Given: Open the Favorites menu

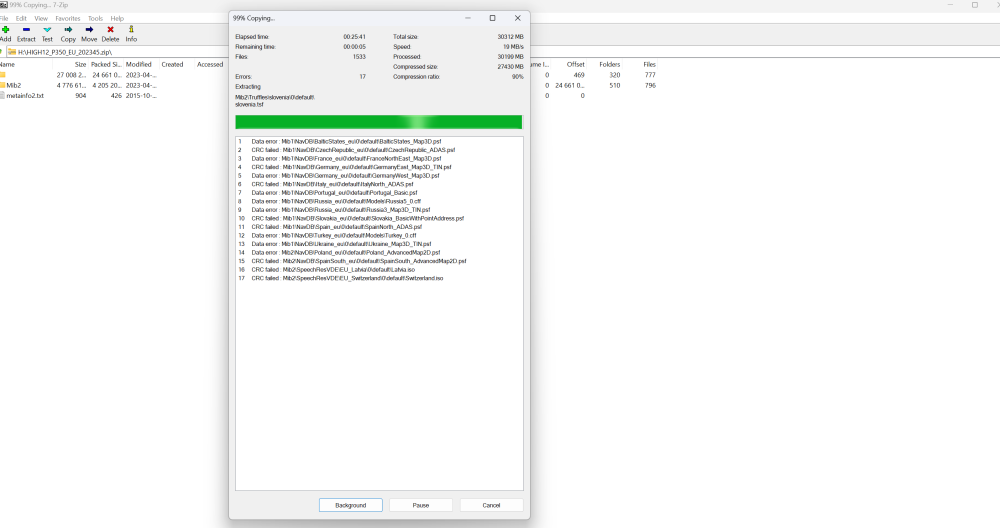Looking at the screenshot, I should tap(68, 18).
